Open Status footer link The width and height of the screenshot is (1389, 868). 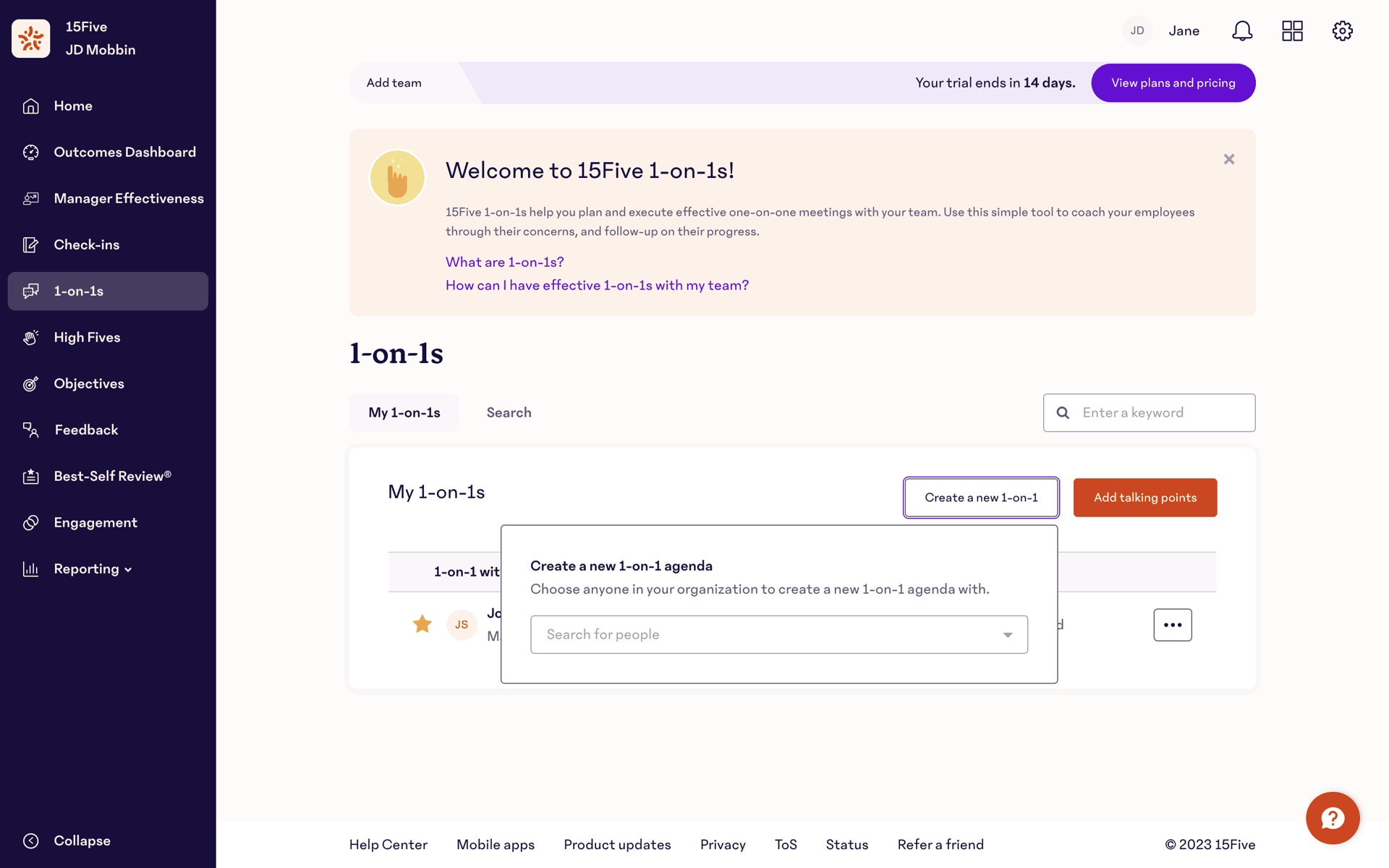pyautogui.click(x=847, y=844)
